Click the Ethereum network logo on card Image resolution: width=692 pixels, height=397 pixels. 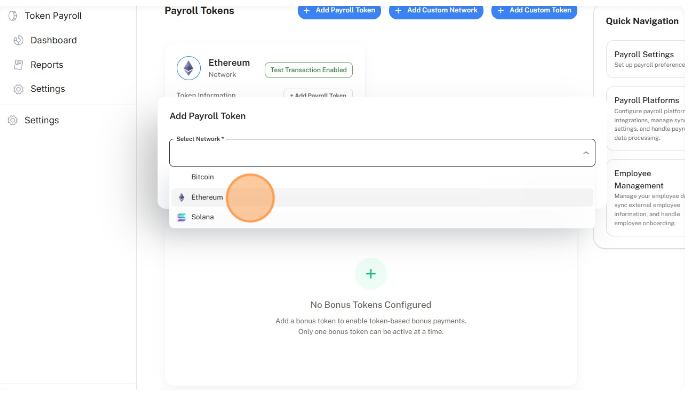point(188,68)
